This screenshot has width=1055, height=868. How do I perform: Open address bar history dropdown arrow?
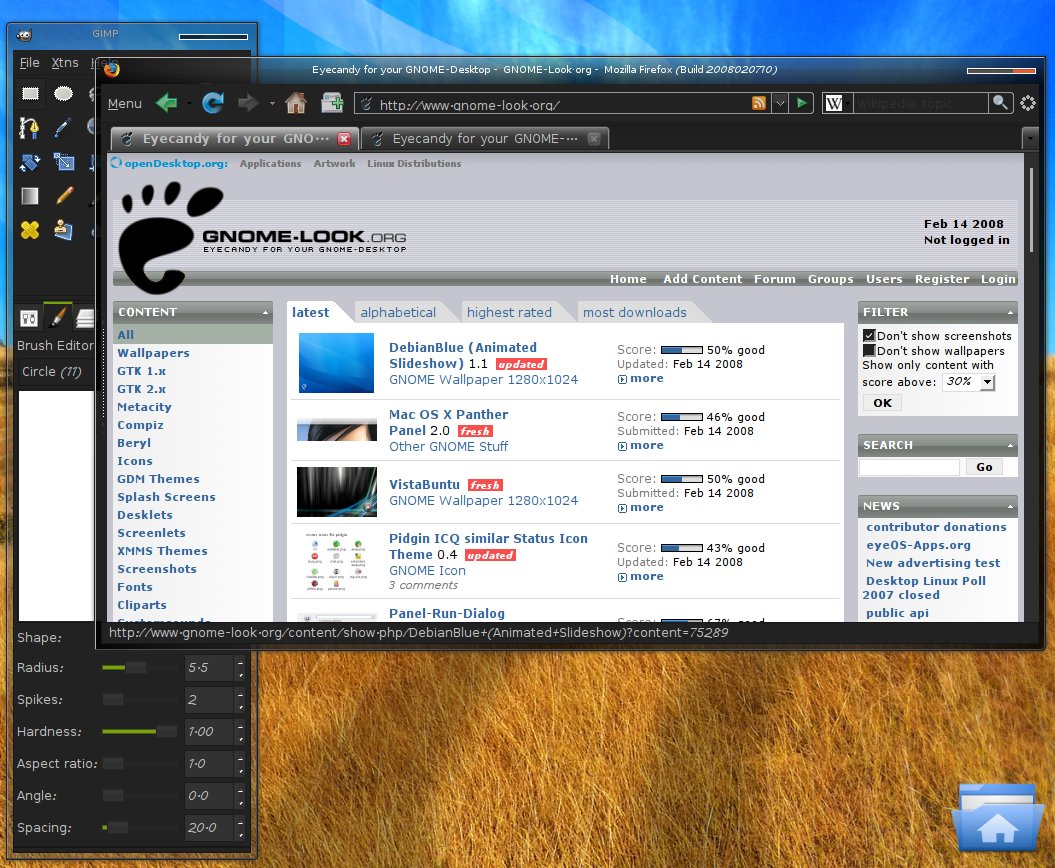pos(780,103)
